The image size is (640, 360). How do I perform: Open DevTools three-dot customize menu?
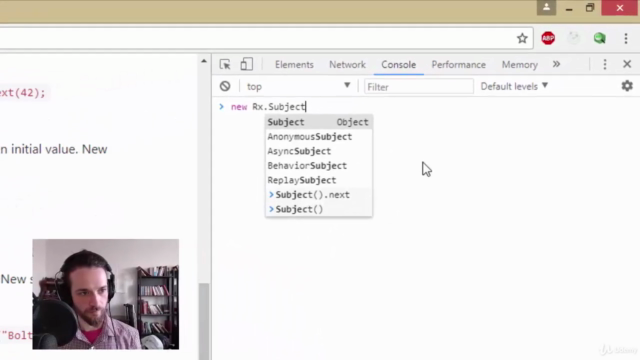(605, 64)
